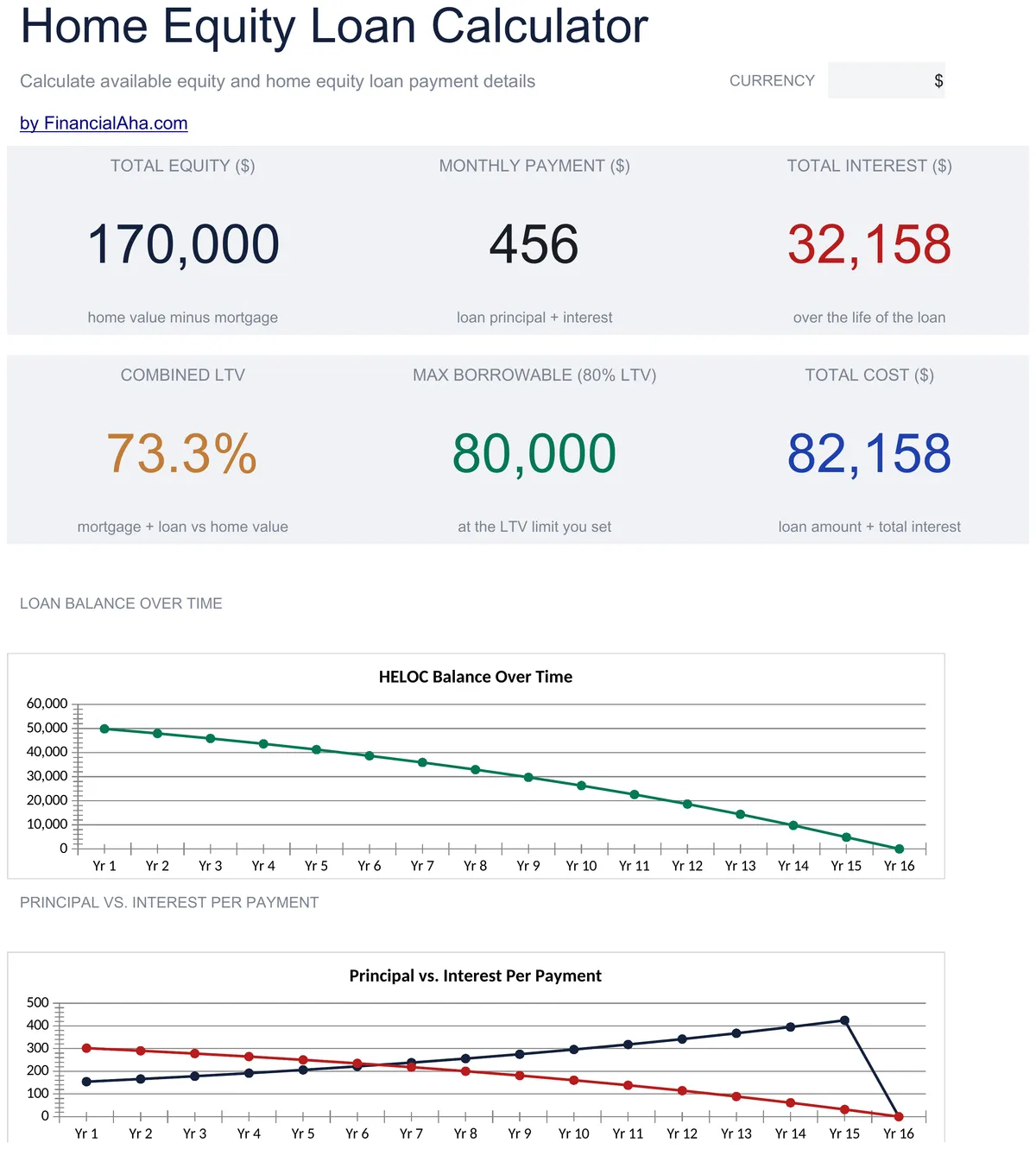
Task: Select the Total Cost value 82,158
Action: click(x=869, y=454)
